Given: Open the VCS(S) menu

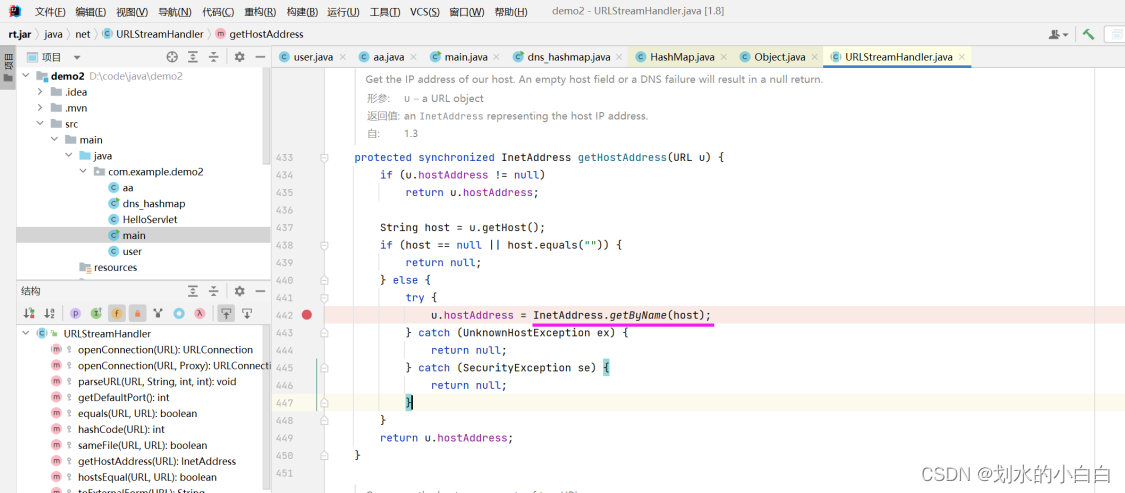Looking at the screenshot, I should click(426, 12).
